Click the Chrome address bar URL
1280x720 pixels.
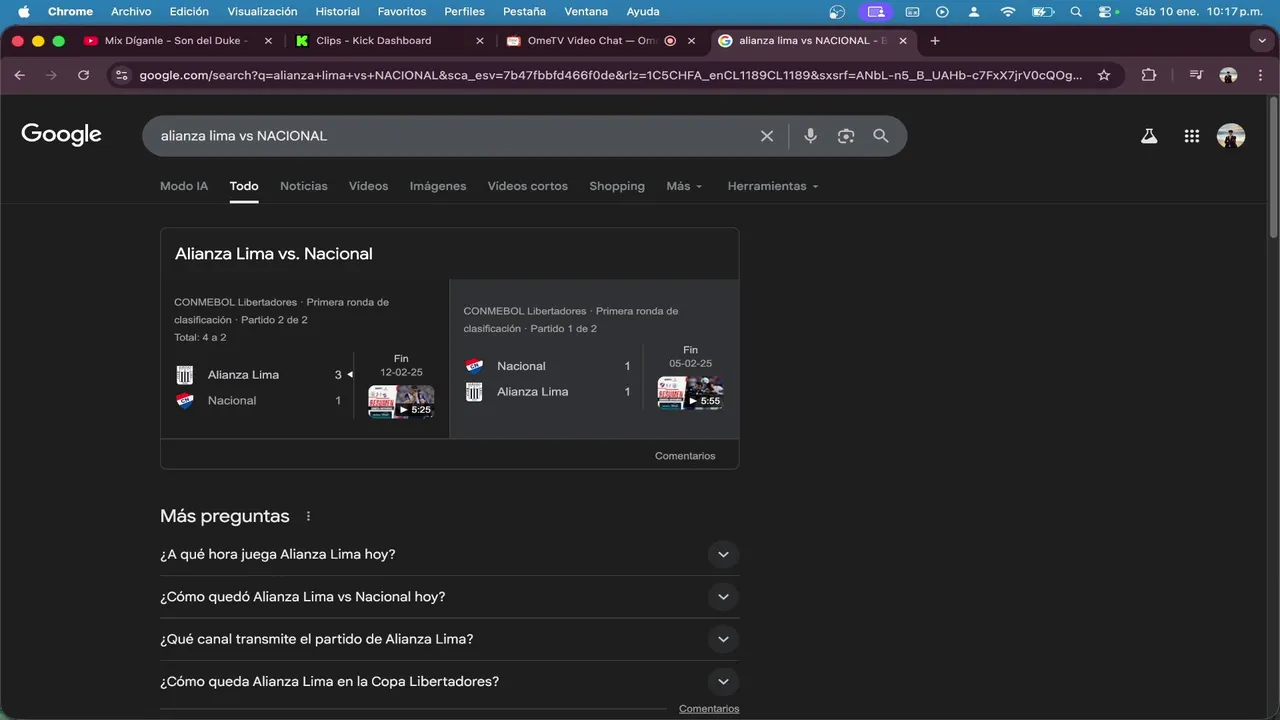[x=610, y=75]
